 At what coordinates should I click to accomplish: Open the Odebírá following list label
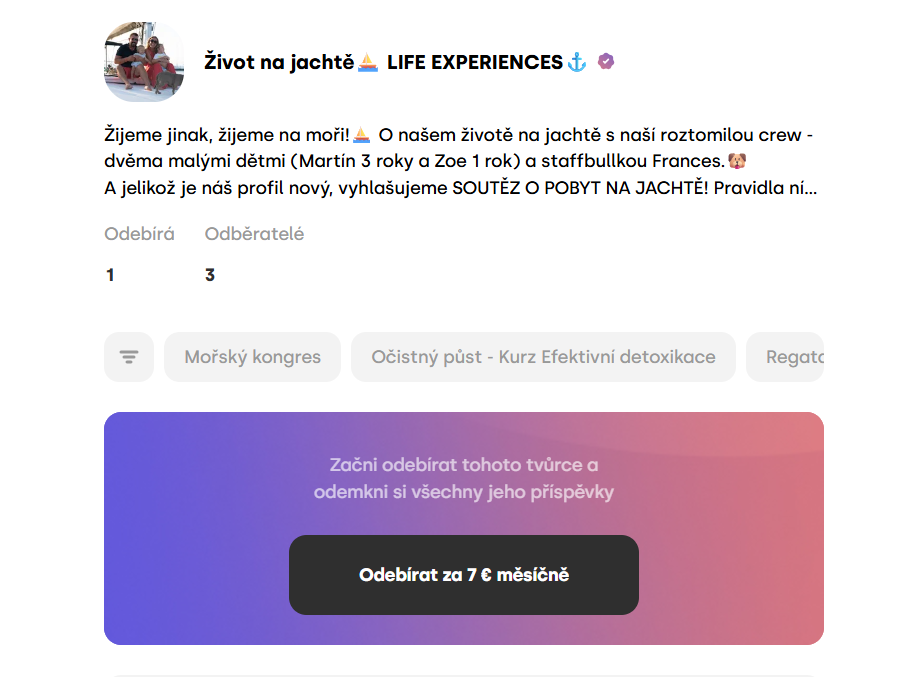pyautogui.click(x=140, y=234)
